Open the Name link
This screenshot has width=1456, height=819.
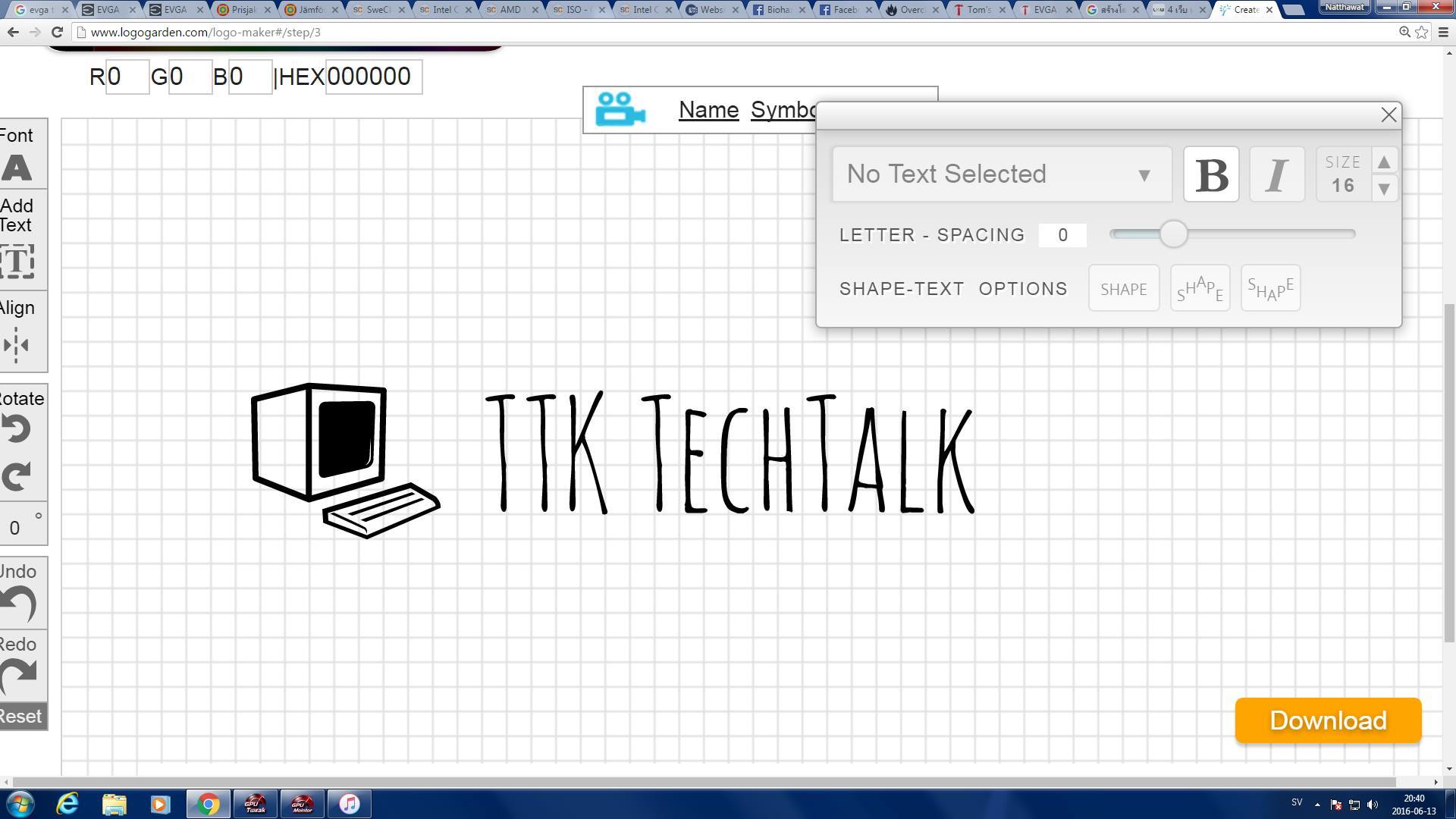pyautogui.click(x=708, y=110)
